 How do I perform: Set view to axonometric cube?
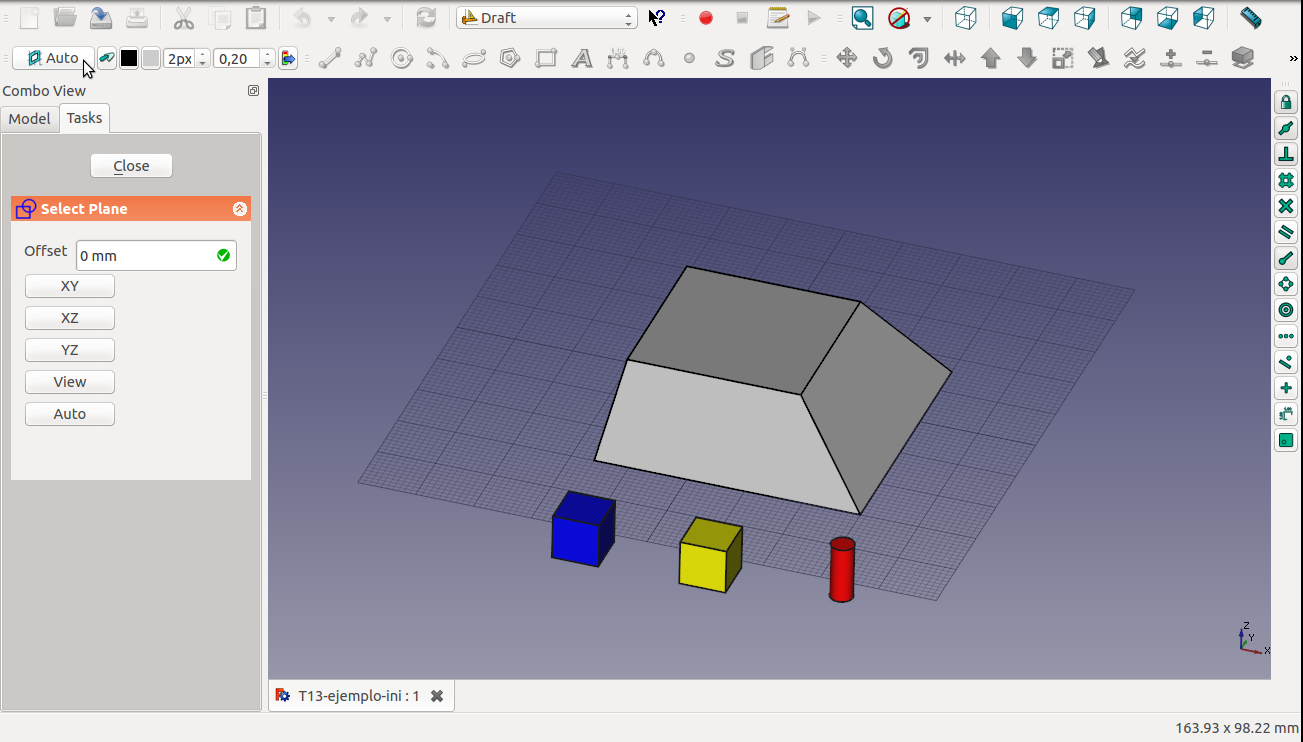tap(965, 18)
